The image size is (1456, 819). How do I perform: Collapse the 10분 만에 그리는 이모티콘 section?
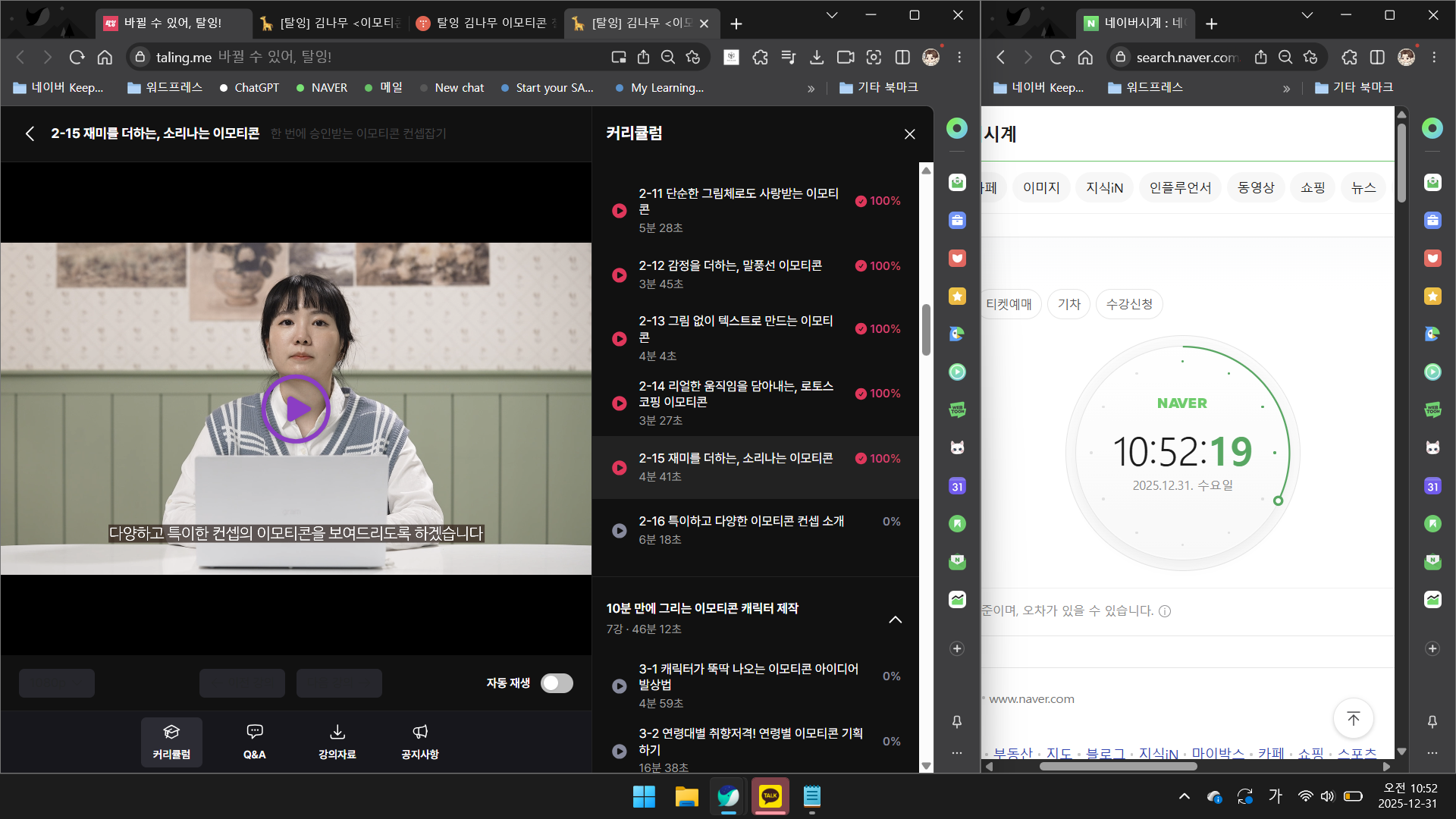coord(895,619)
